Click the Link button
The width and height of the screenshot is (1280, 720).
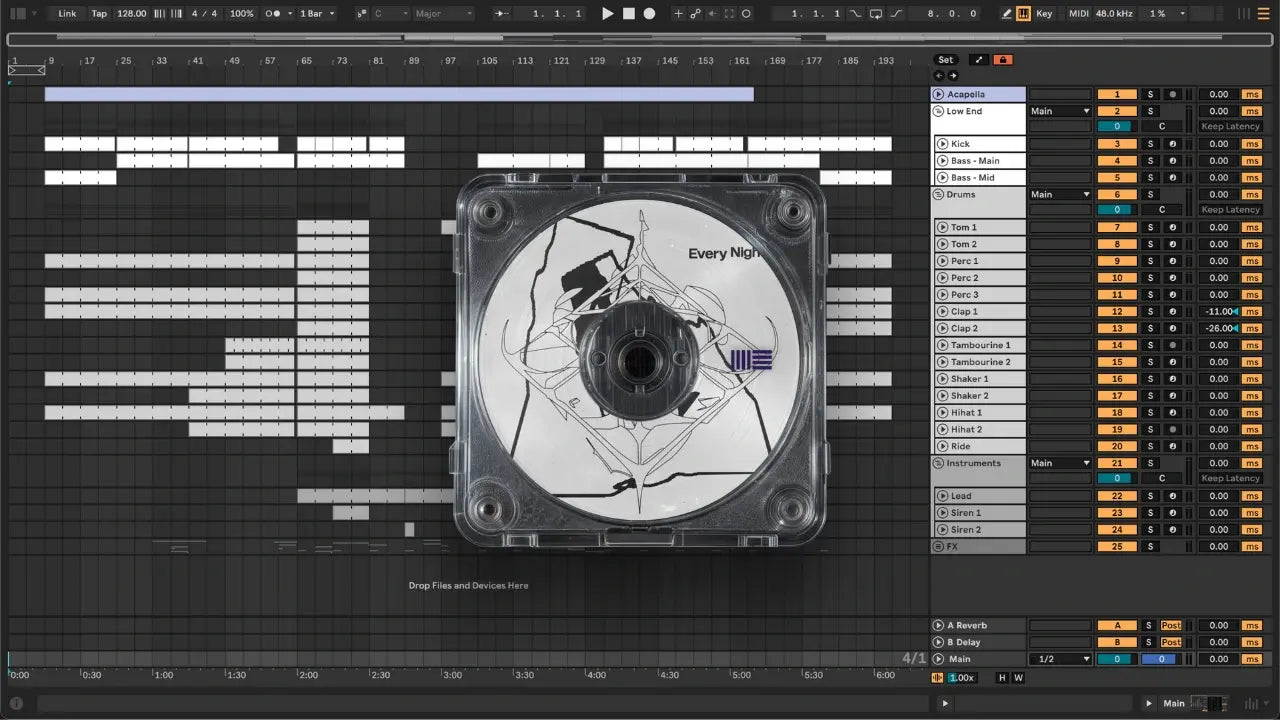pyautogui.click(x=67, y=14)
